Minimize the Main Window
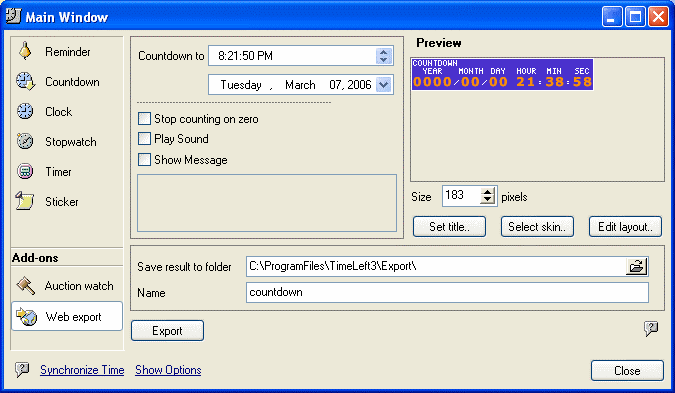Screen dimensions: 675x393 tap(612, 17)
